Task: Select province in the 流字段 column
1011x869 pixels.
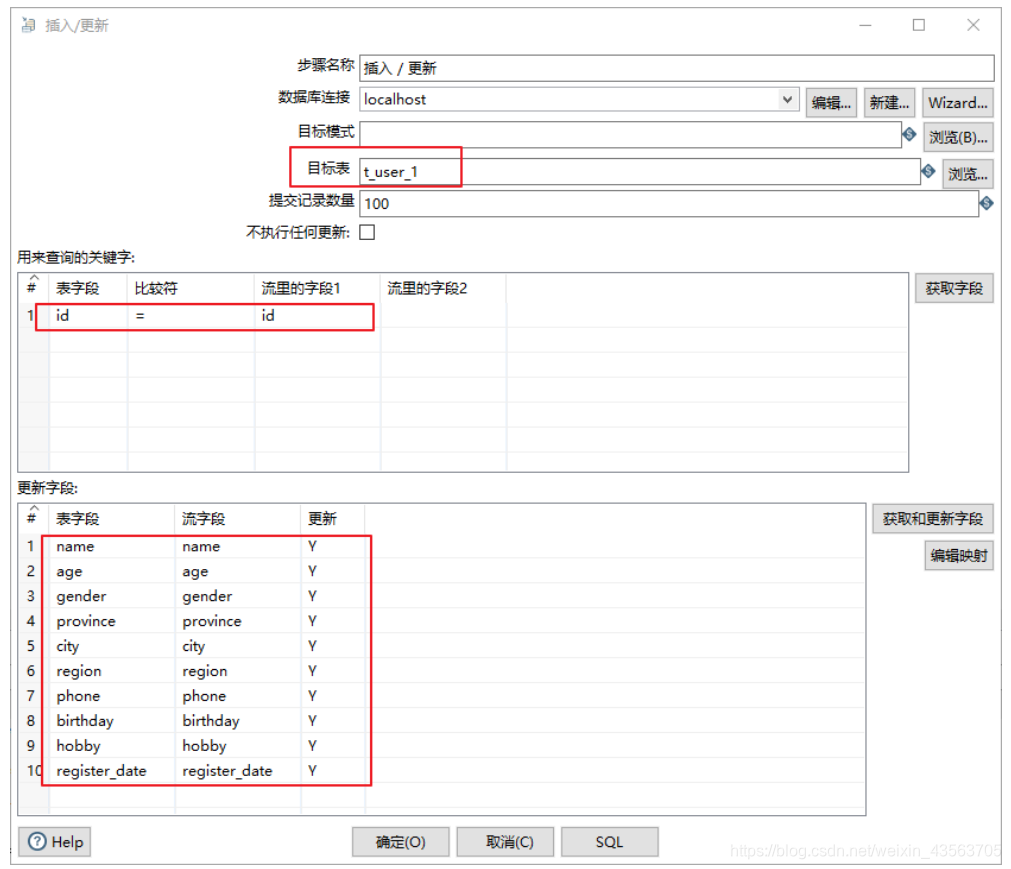Action: pos(237,621)
